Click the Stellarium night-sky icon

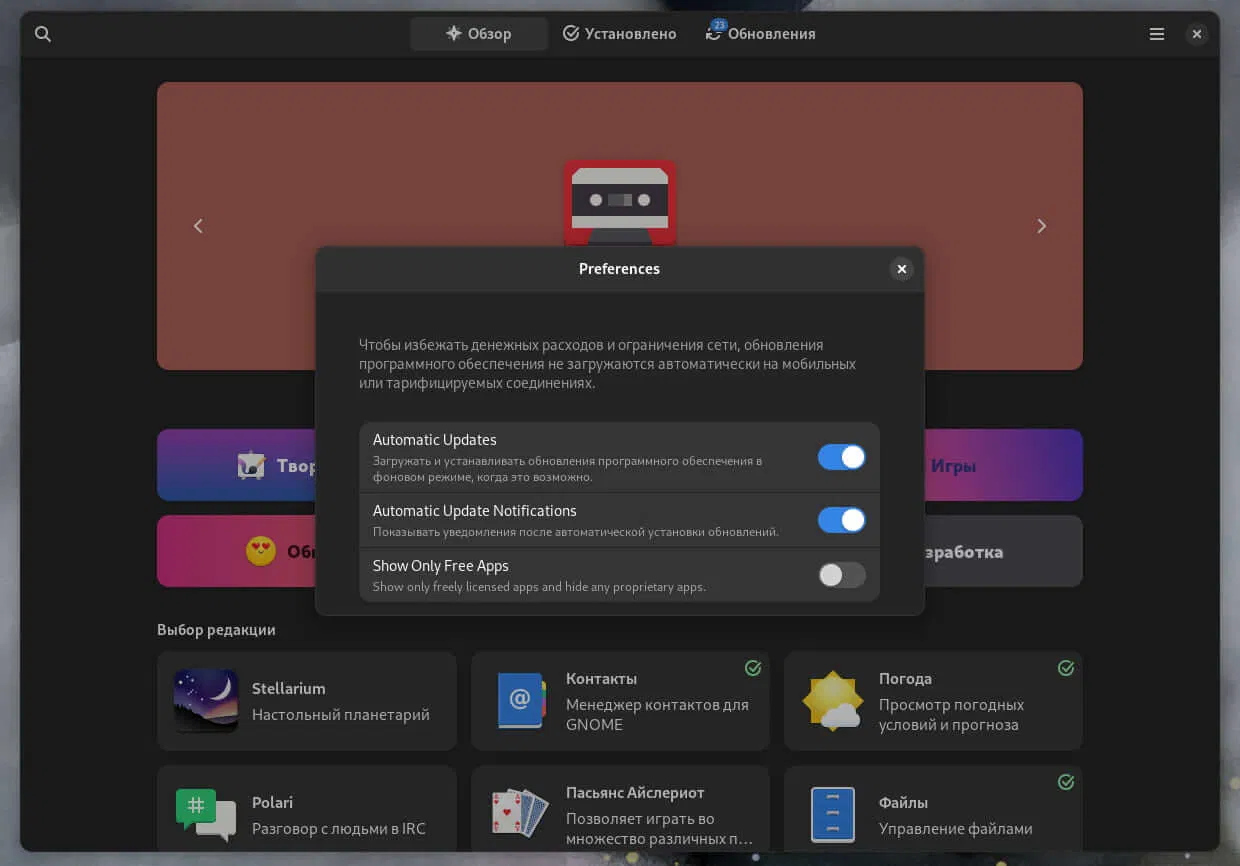click(206, 701)
